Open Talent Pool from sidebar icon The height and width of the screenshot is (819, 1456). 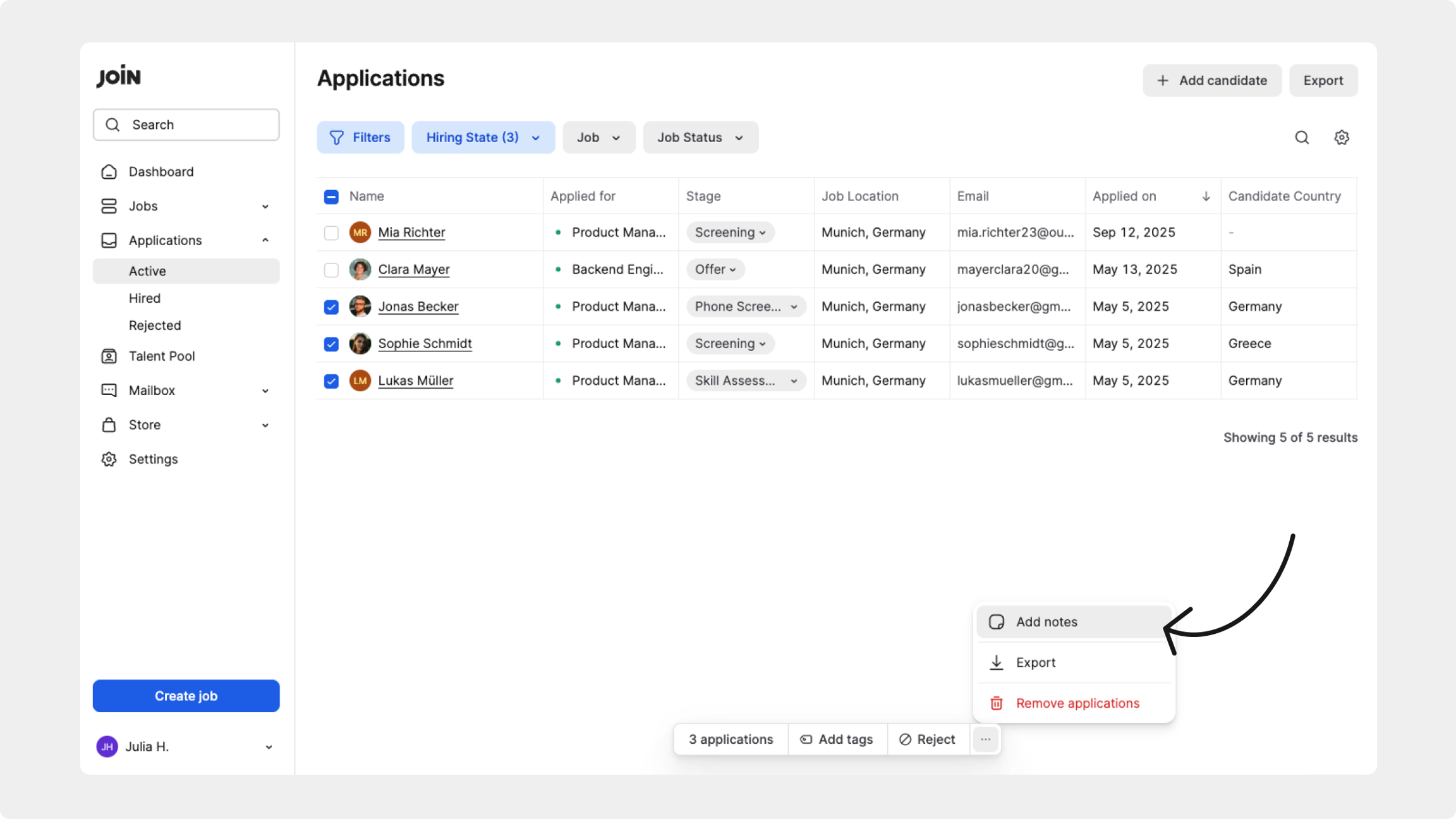tap(109, 356)
